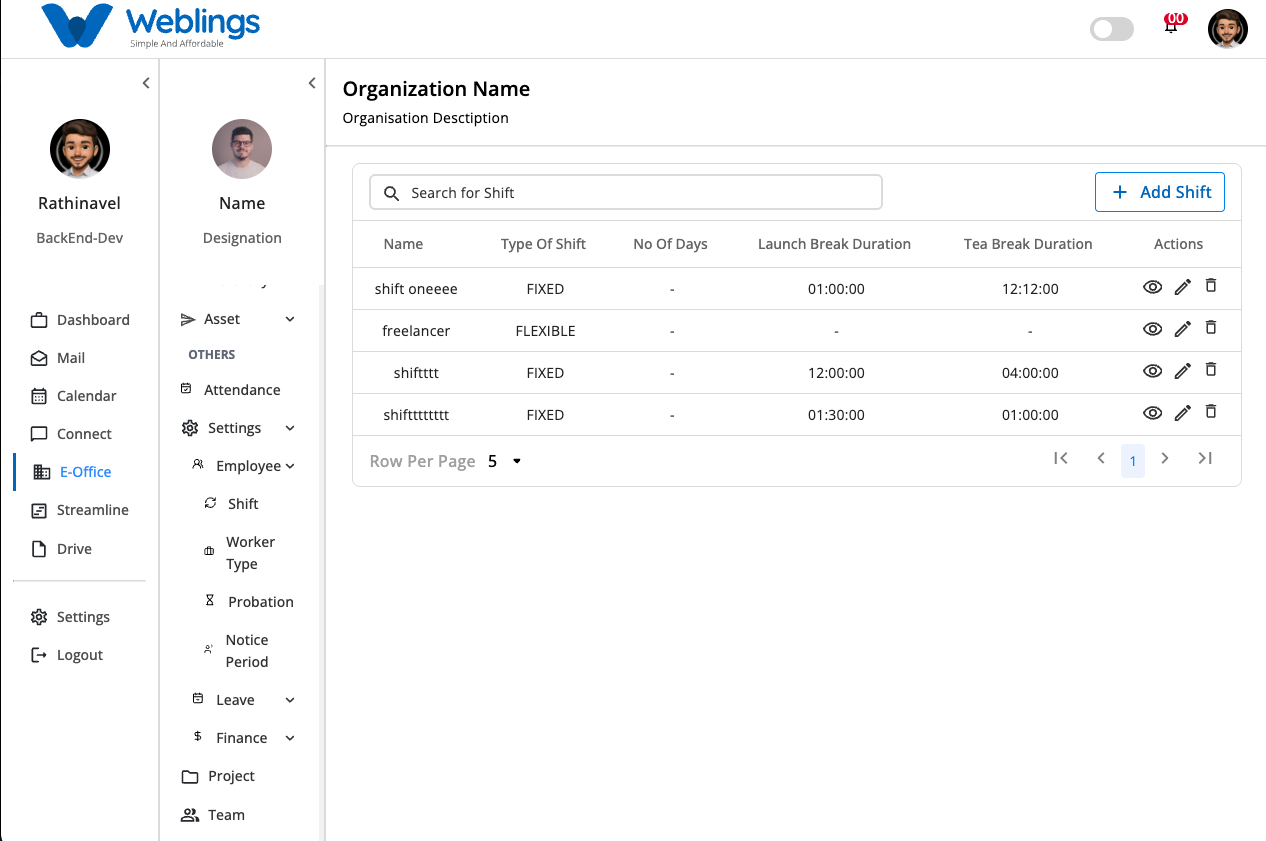Open the Row Per Page dropdown
1266x841 pixels.
click(506, 461)
